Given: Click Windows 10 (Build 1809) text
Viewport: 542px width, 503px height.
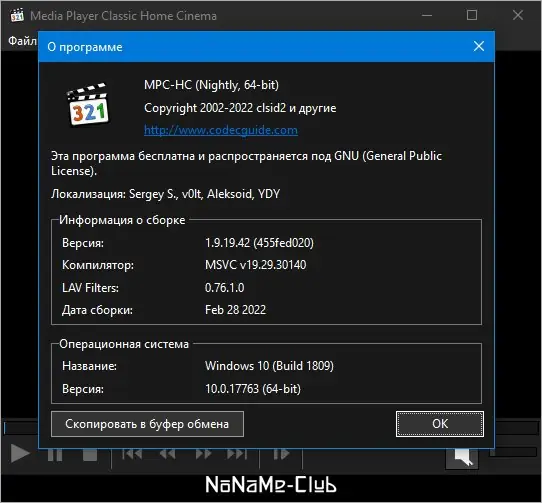Looking at the screenshot, I should [269, 366].
